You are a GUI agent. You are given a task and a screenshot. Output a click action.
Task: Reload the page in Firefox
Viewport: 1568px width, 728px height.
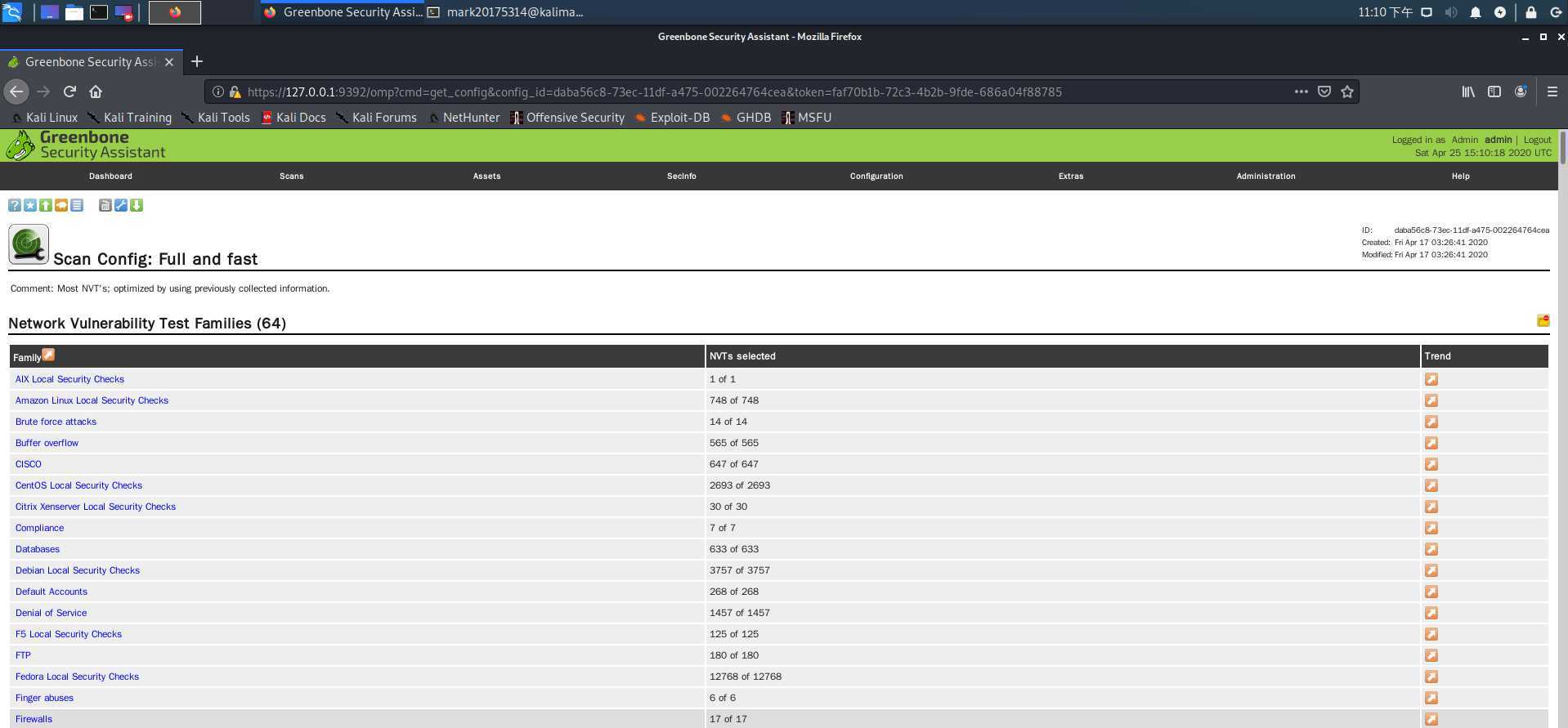tap(69, 92)
